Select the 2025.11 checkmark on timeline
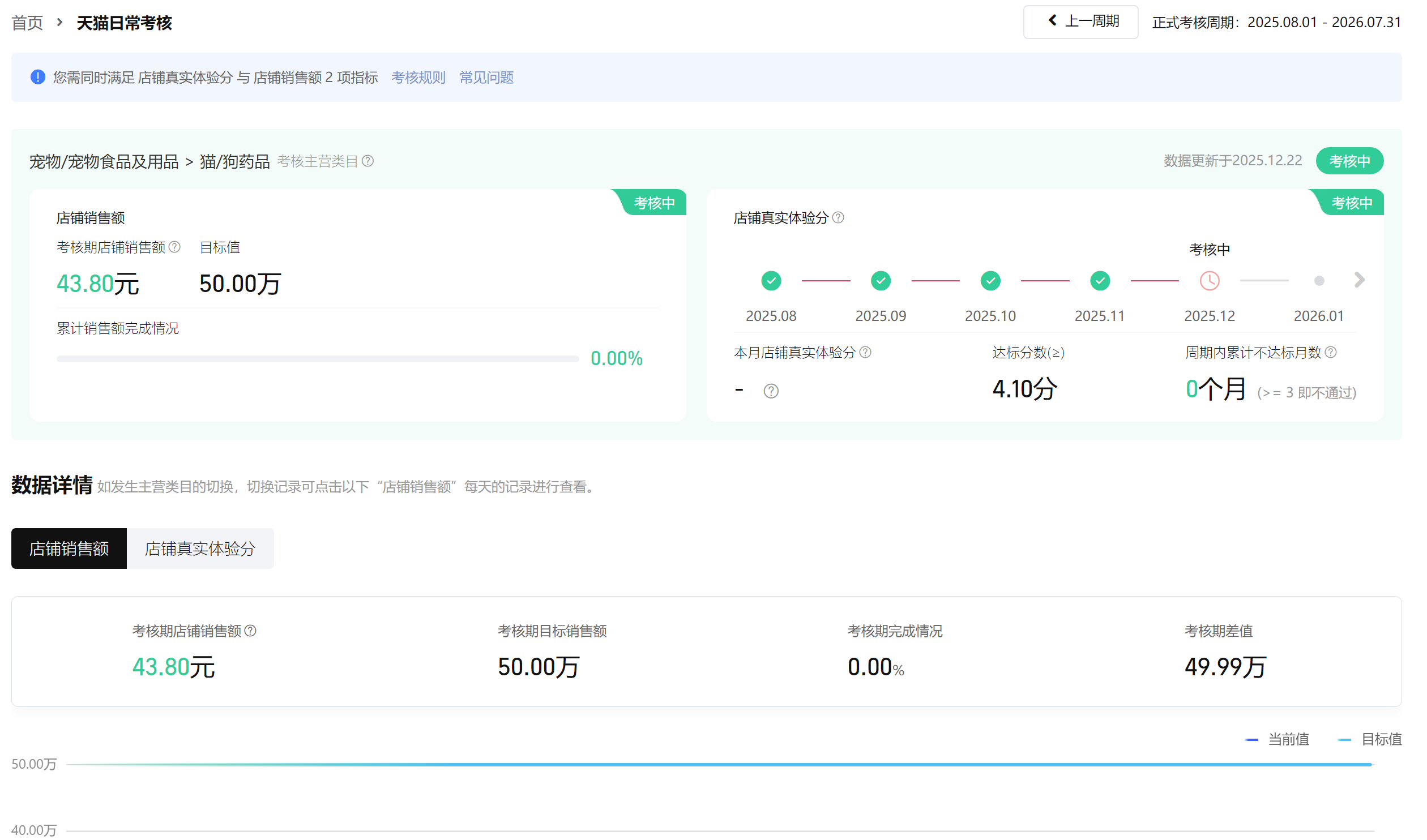1427x840 pixels. (1100, 281)
